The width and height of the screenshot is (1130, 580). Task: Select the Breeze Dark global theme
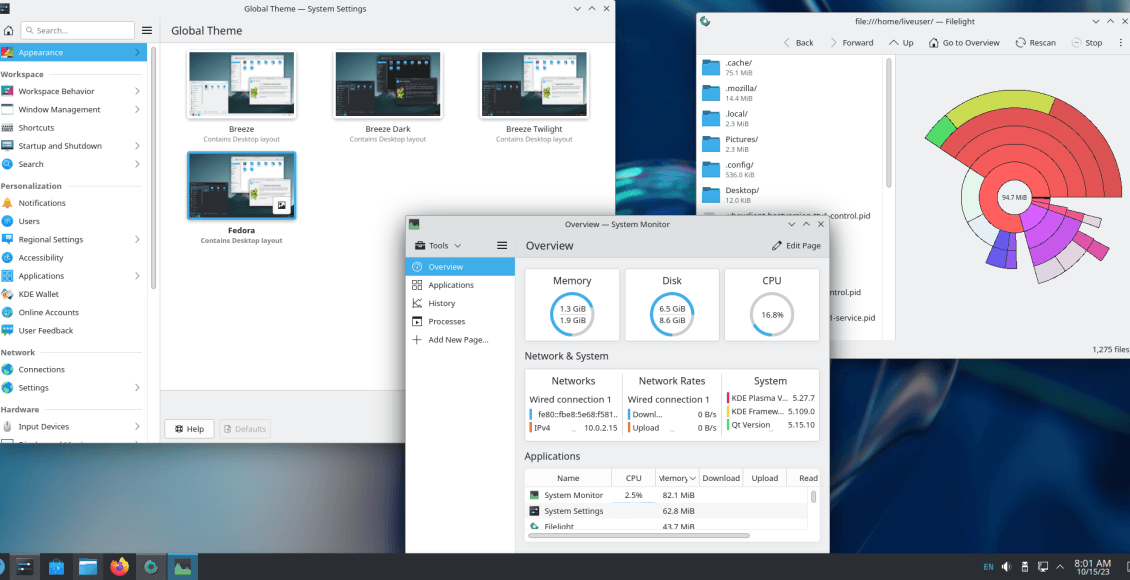click(x=388, y=85)
